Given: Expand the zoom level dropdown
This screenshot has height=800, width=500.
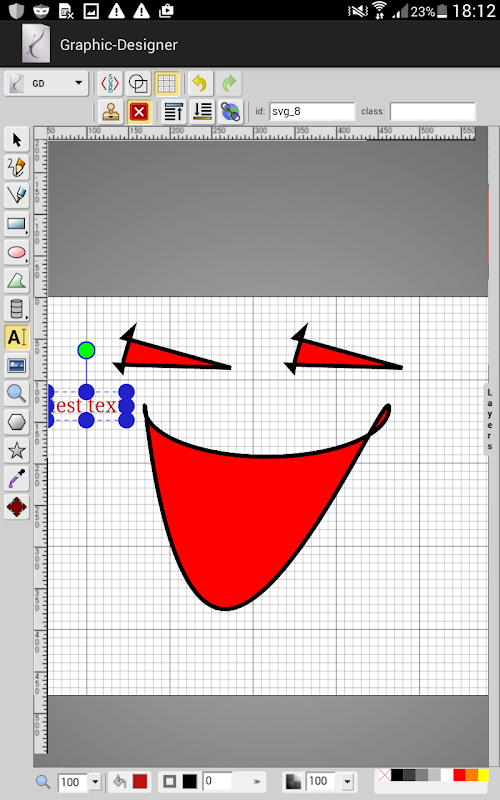Looking at the screenshot, I should click(95, 781).
